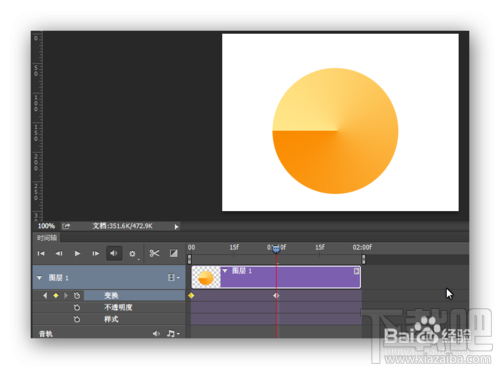This screenshot has height=369, width=500.
Task: Click the work area start handle
Action: [190, 259]
